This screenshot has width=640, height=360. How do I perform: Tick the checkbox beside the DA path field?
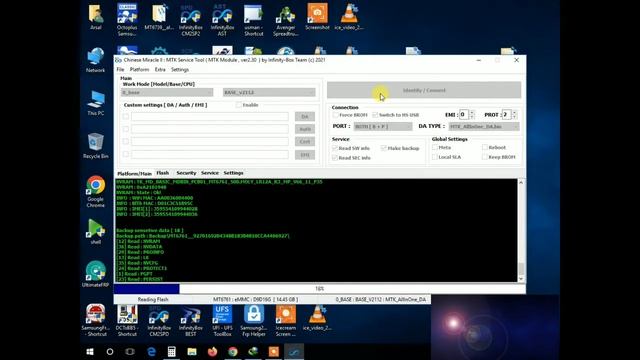point(126,116)
